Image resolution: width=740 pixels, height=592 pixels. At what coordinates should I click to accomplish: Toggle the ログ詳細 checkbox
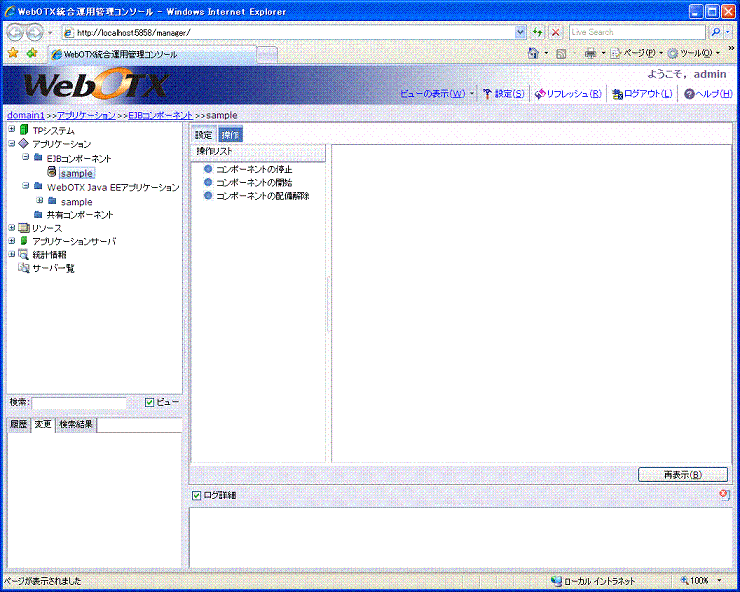tap(196, 495)
